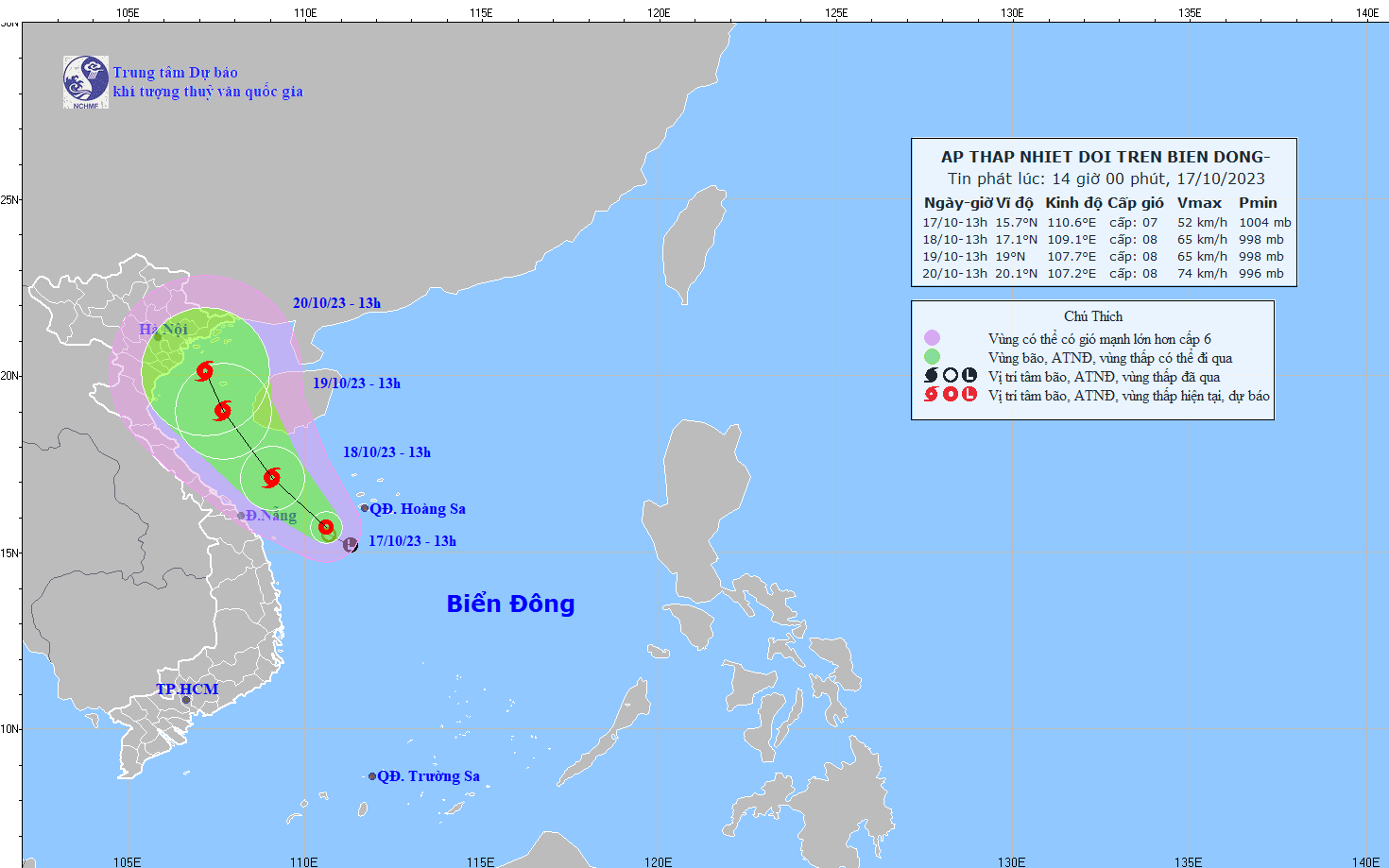Click the 'Pmin' column header

(x=1258, y=202)
